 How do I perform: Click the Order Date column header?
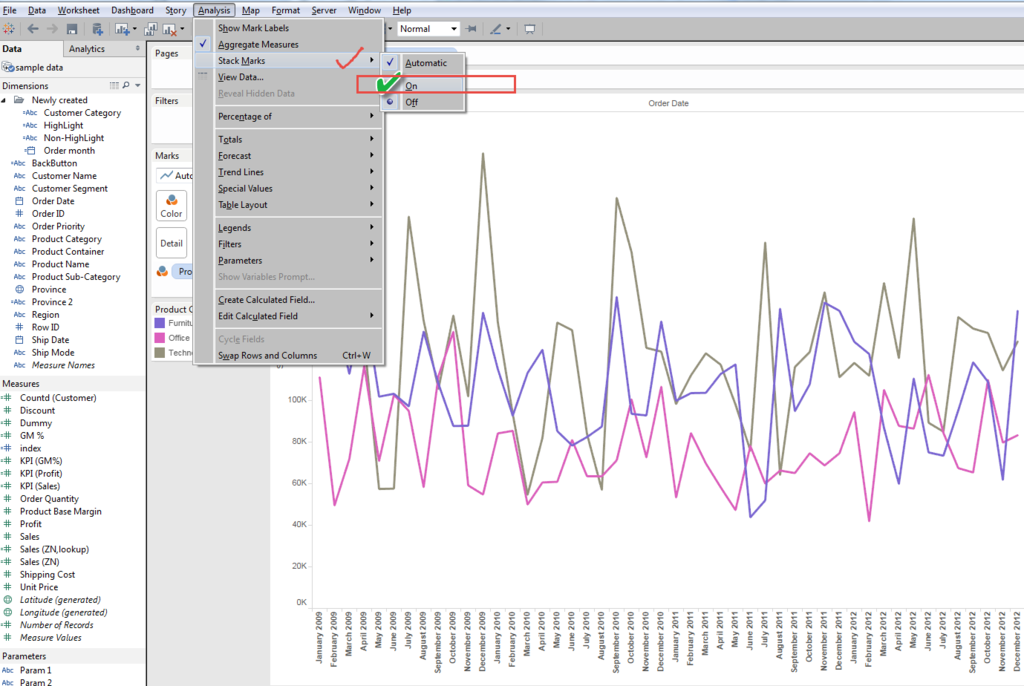pyautogui.click(x=668, y=103)
